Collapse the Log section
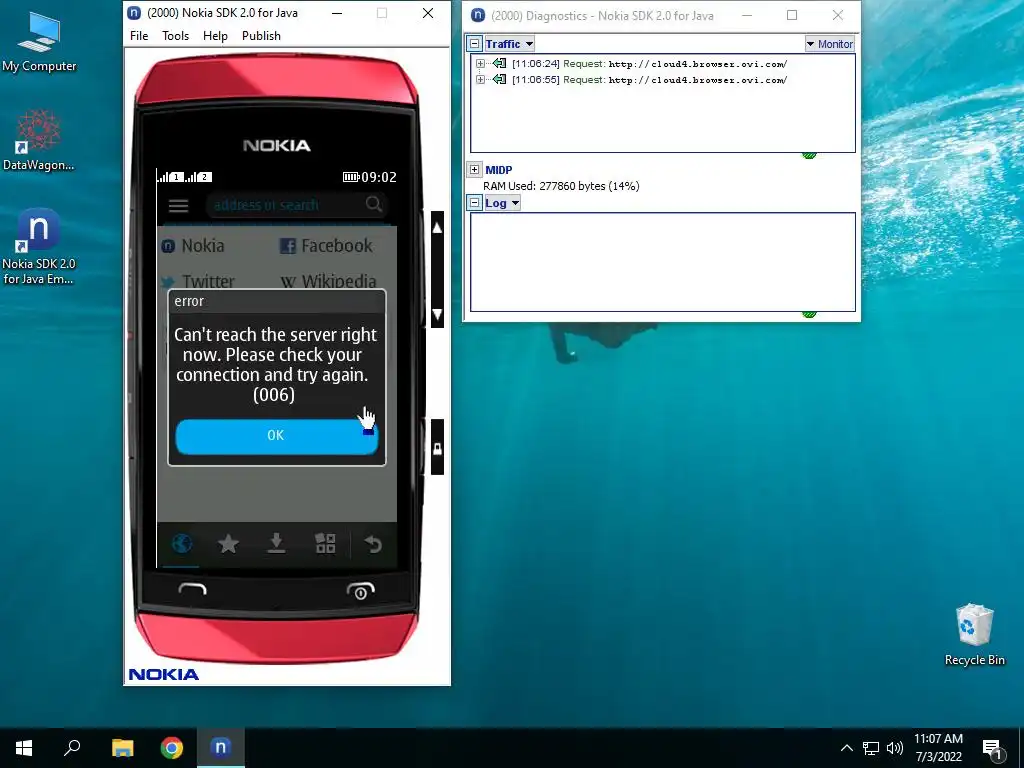Viewport: 1024px width, 768px height. click(x=475, y=202)
